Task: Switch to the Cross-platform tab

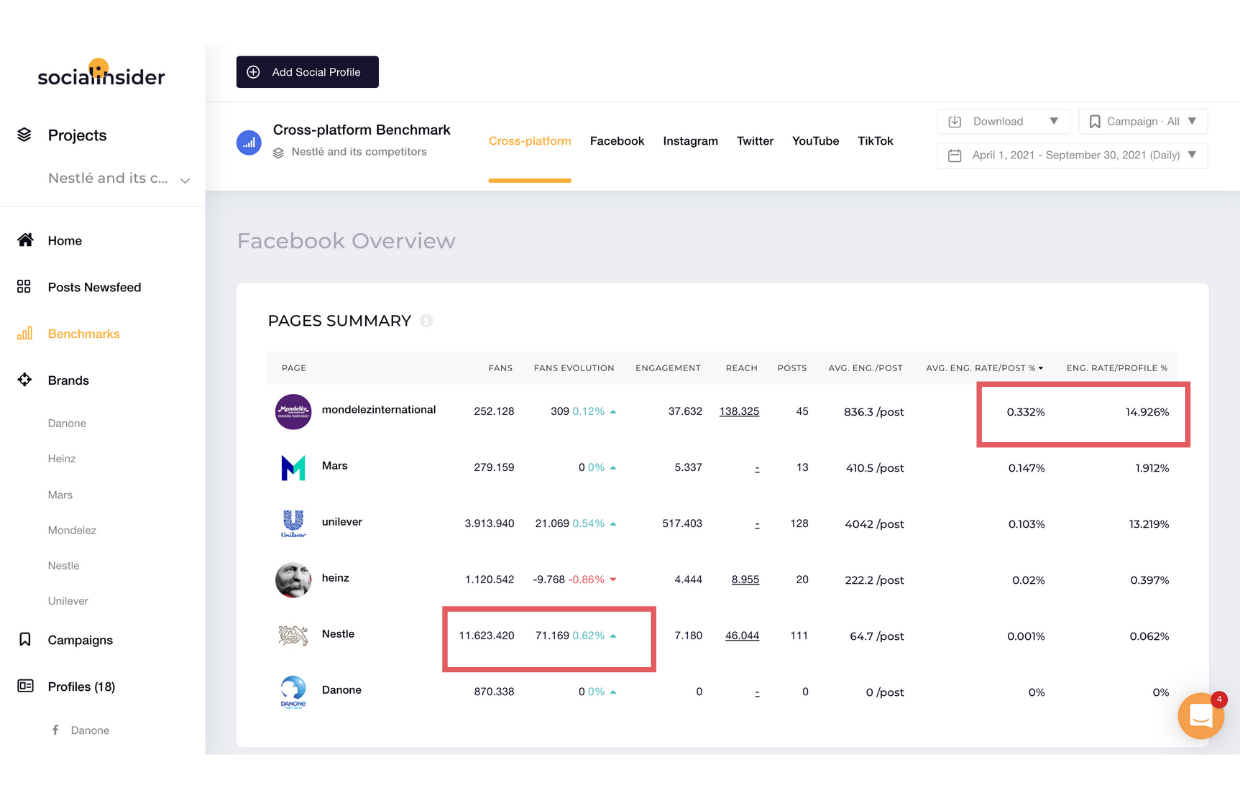Action: coord(530,141)
